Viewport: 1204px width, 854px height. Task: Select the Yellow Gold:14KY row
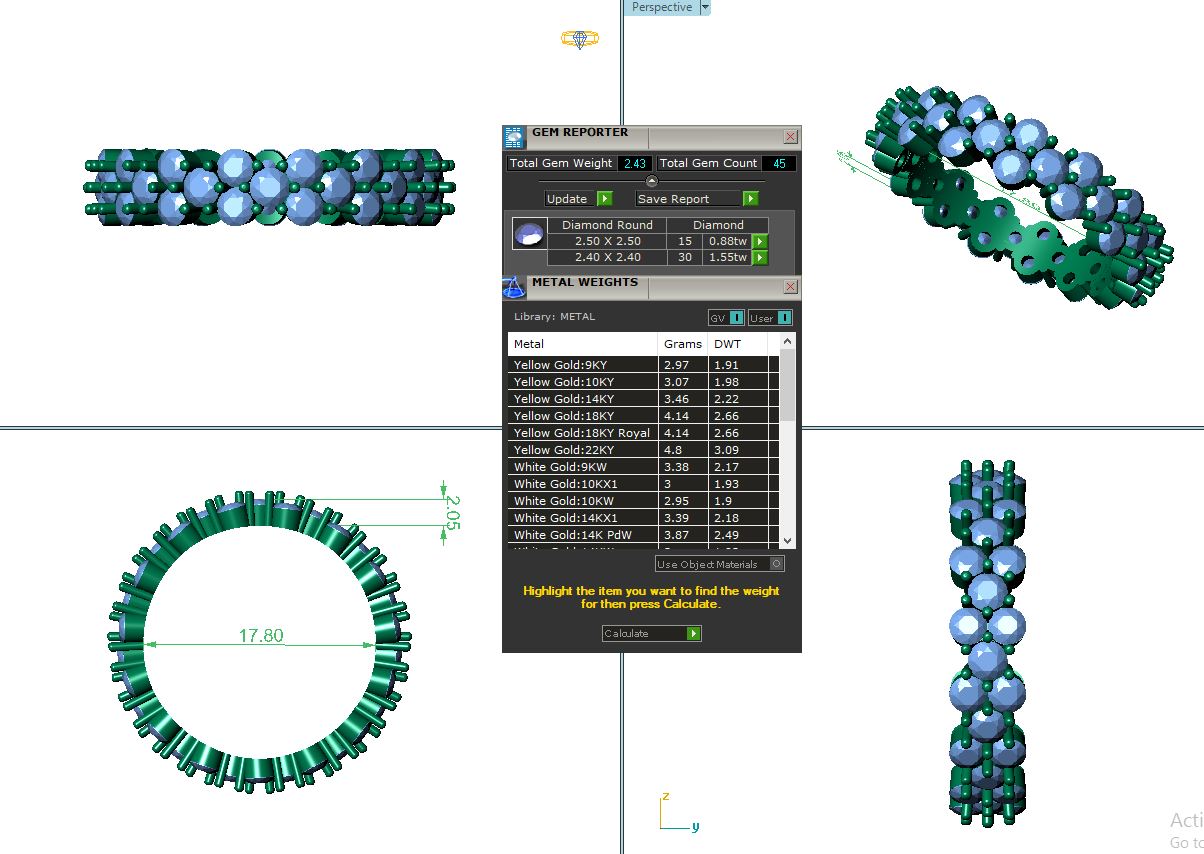click(x=643, y=399)
